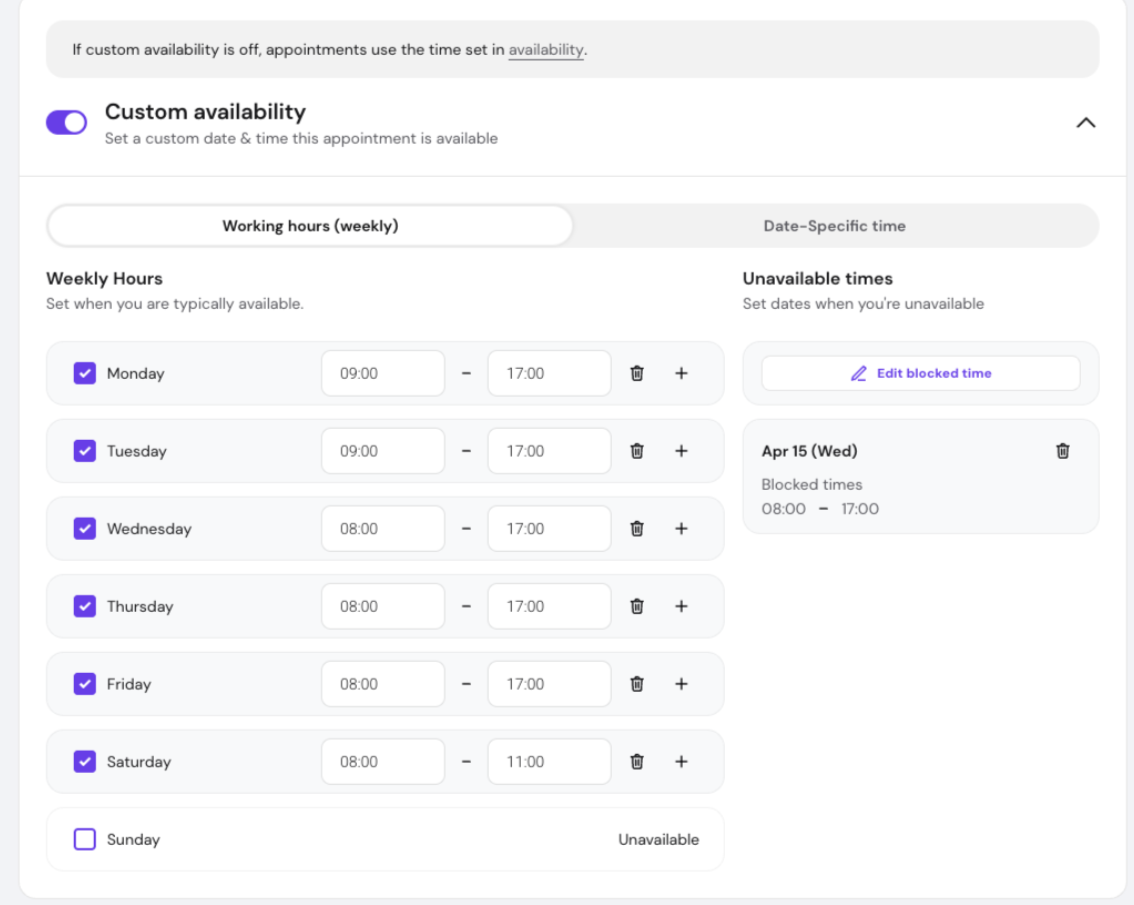Screen dimensions: 1134x905
Task: Collapse the Custom availability section
Action: [1085, 123]
